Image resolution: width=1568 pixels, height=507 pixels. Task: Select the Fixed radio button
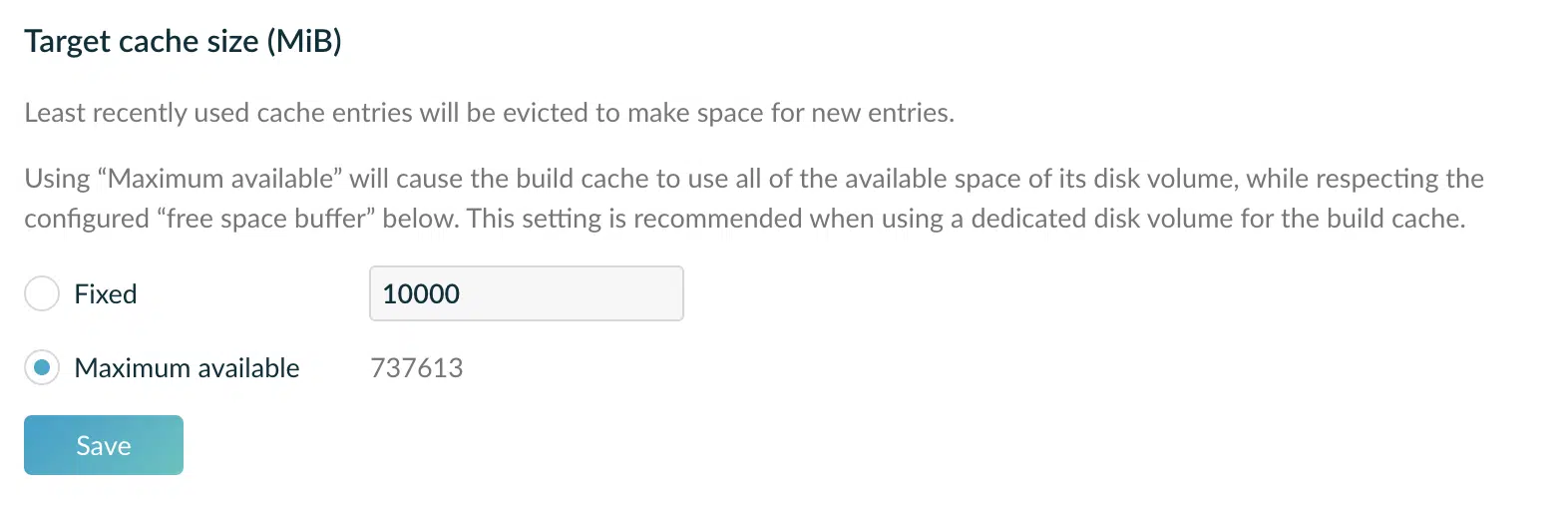tap(42, 294)
